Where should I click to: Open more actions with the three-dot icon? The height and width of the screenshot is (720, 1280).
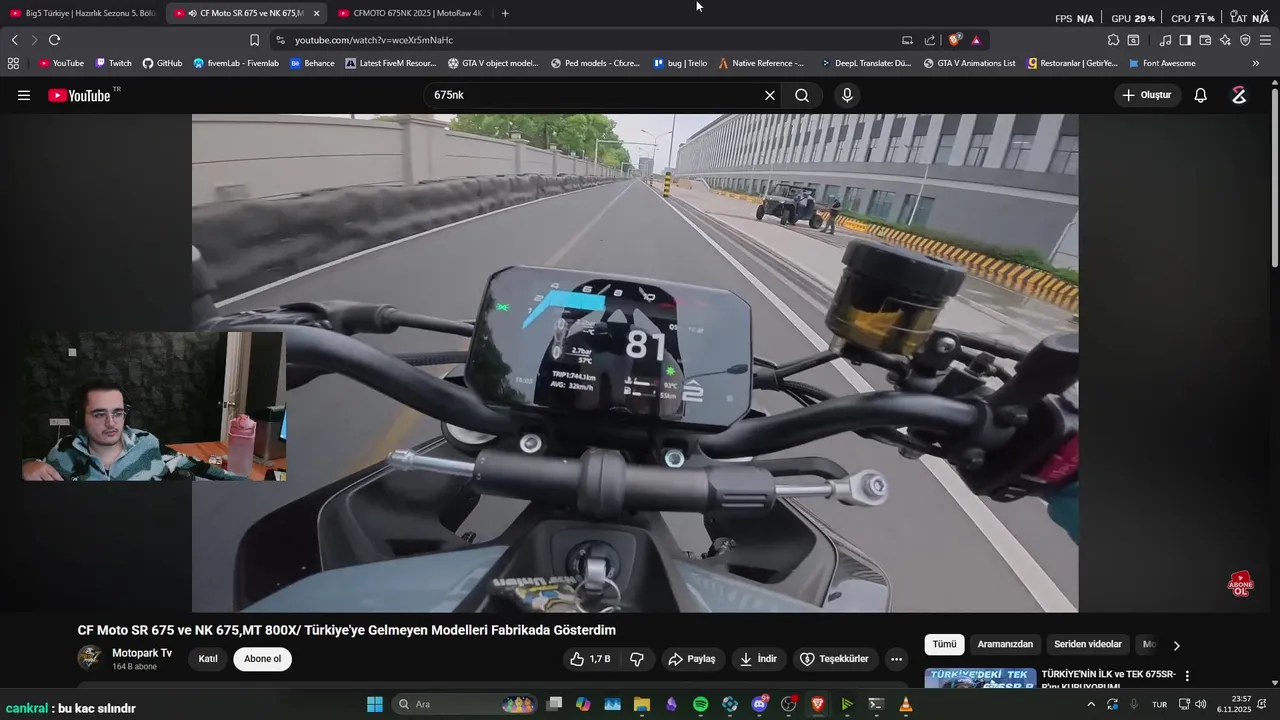click(x=896, y=659)
